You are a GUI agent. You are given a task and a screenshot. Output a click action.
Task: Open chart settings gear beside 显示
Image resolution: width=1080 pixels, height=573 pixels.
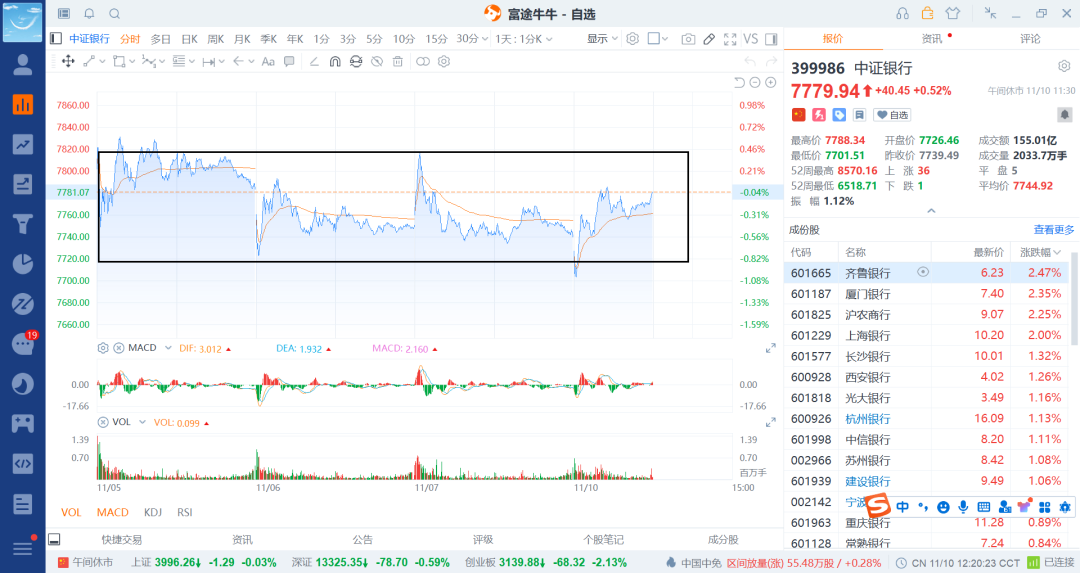[x=632, y=39]
